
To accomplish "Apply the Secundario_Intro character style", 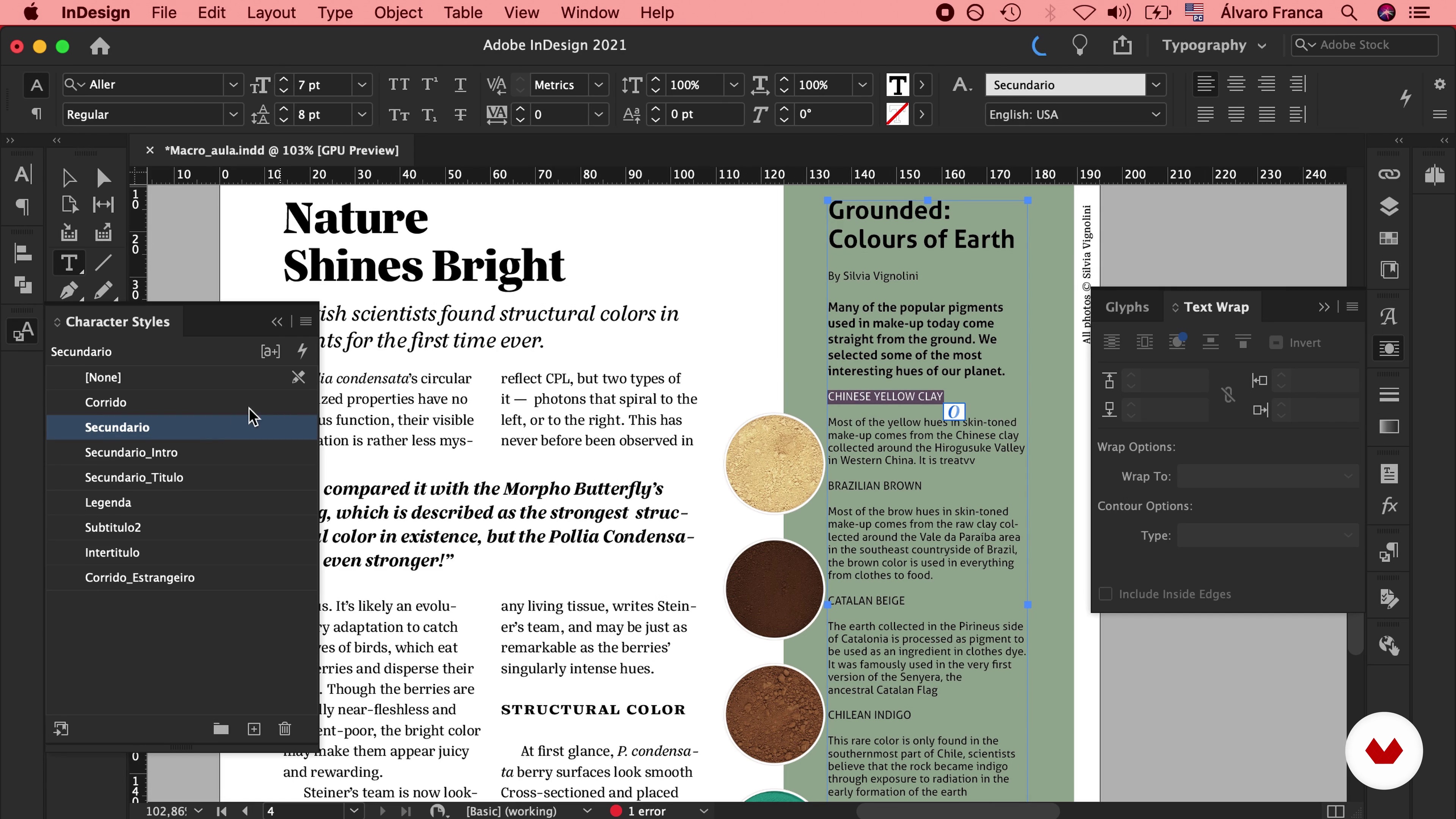I will point(182,452).
